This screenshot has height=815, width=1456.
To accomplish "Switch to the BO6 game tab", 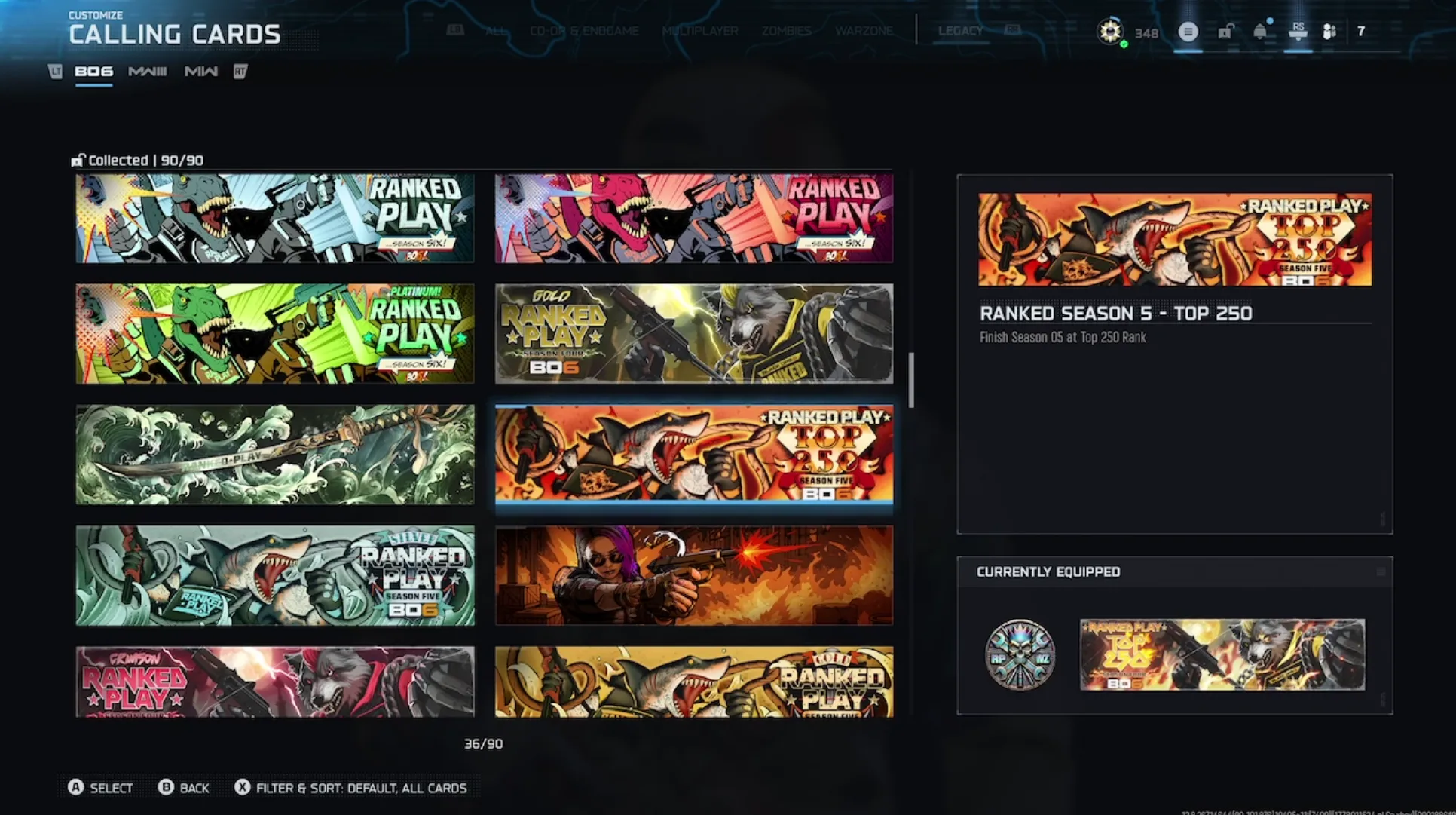I will click(93, 72).
